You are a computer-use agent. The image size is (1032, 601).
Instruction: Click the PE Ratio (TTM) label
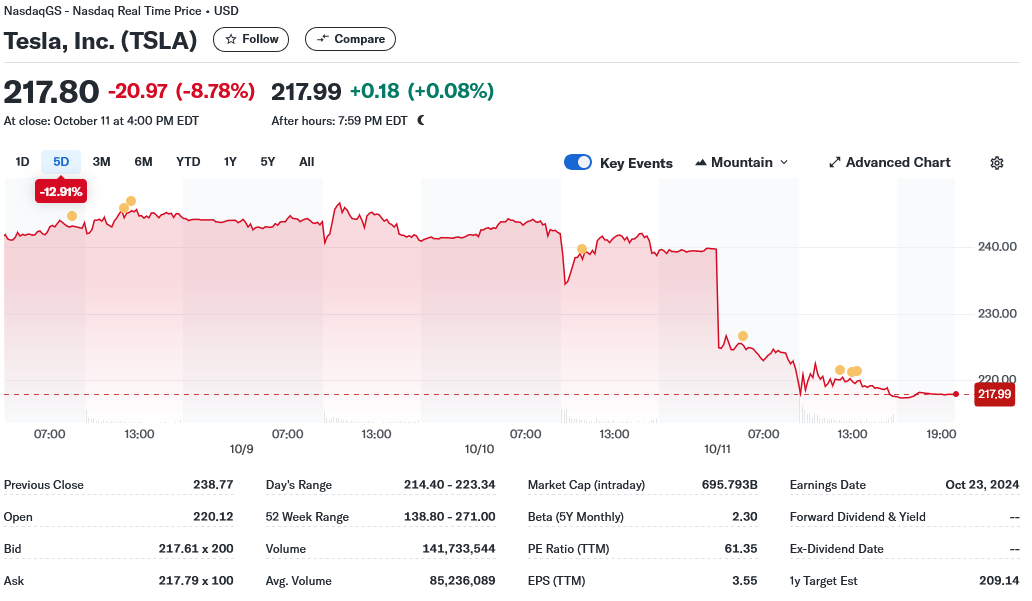pos(569,549)
